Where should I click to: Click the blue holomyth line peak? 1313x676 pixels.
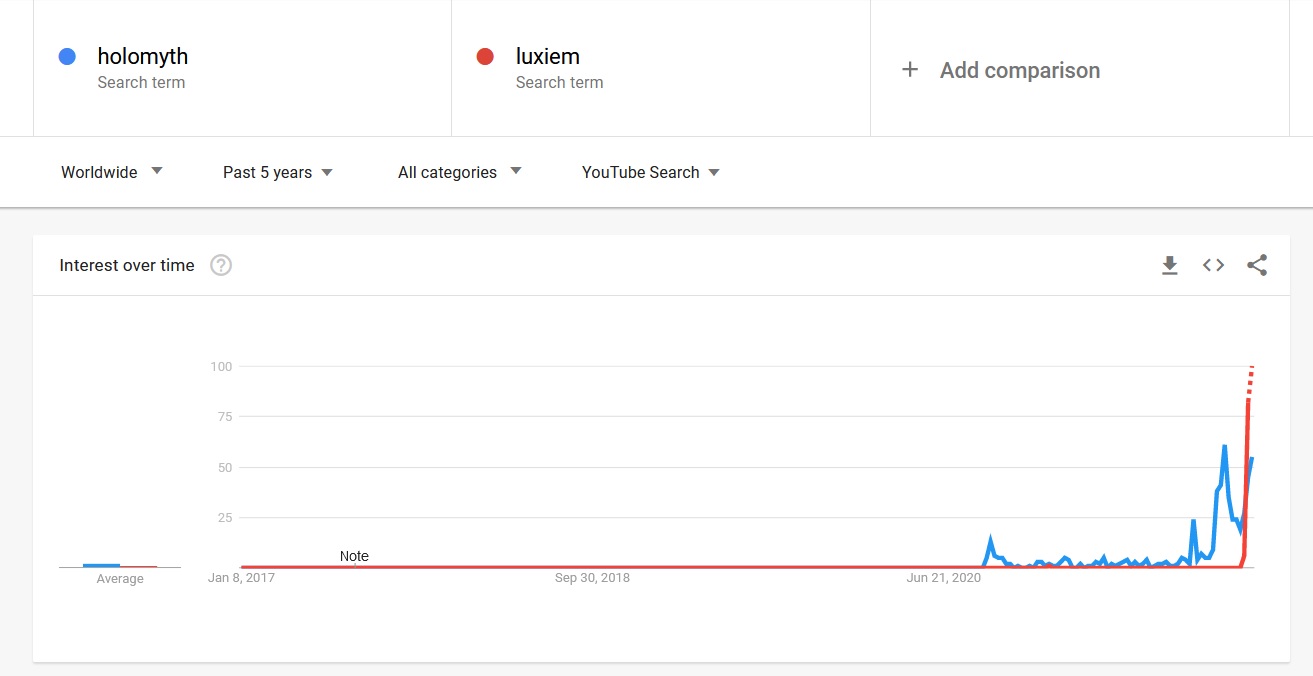pyautogui.click(x=1224, y=447)
